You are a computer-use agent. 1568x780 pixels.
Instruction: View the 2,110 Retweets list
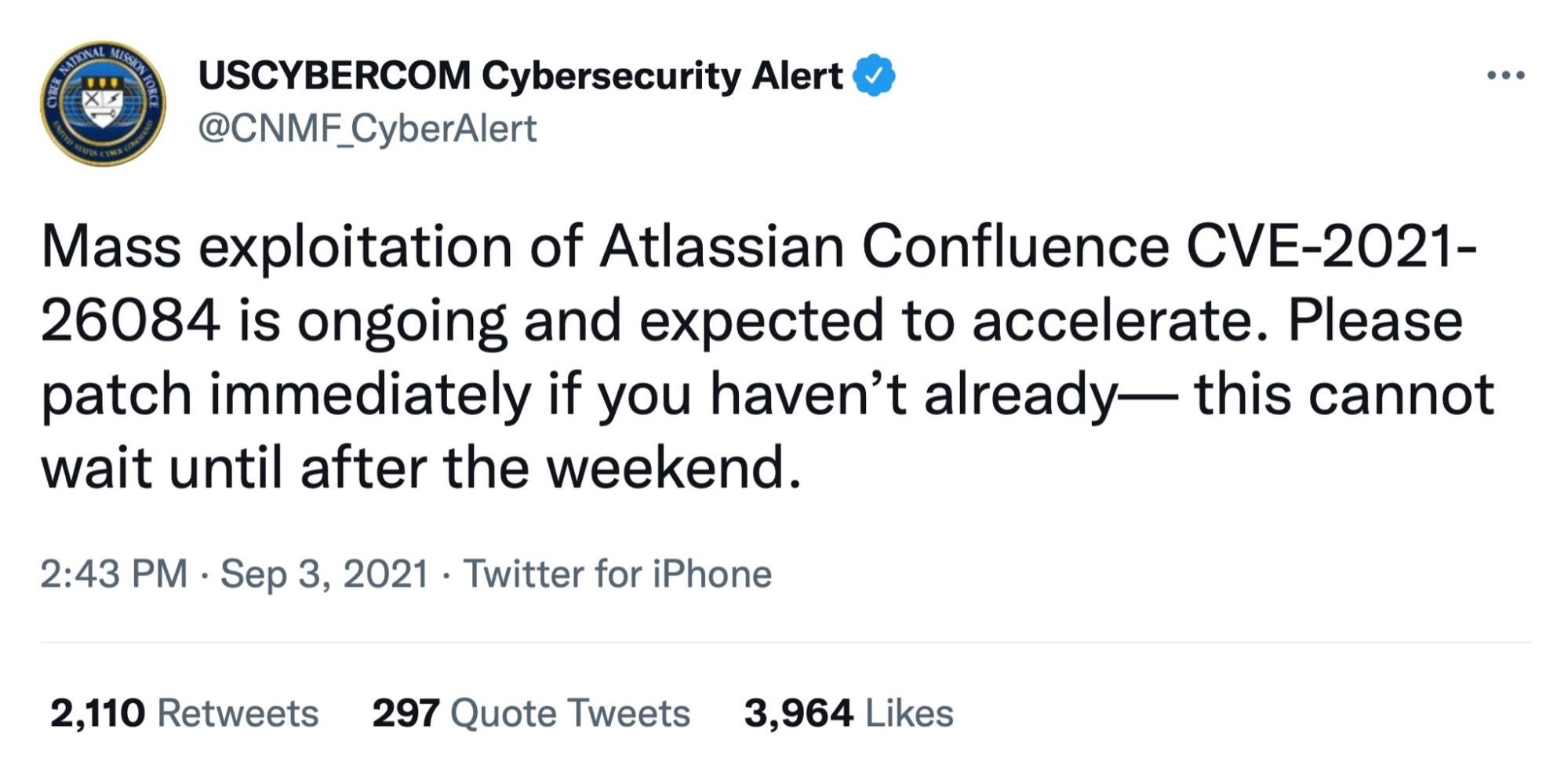tap(184, 713)
